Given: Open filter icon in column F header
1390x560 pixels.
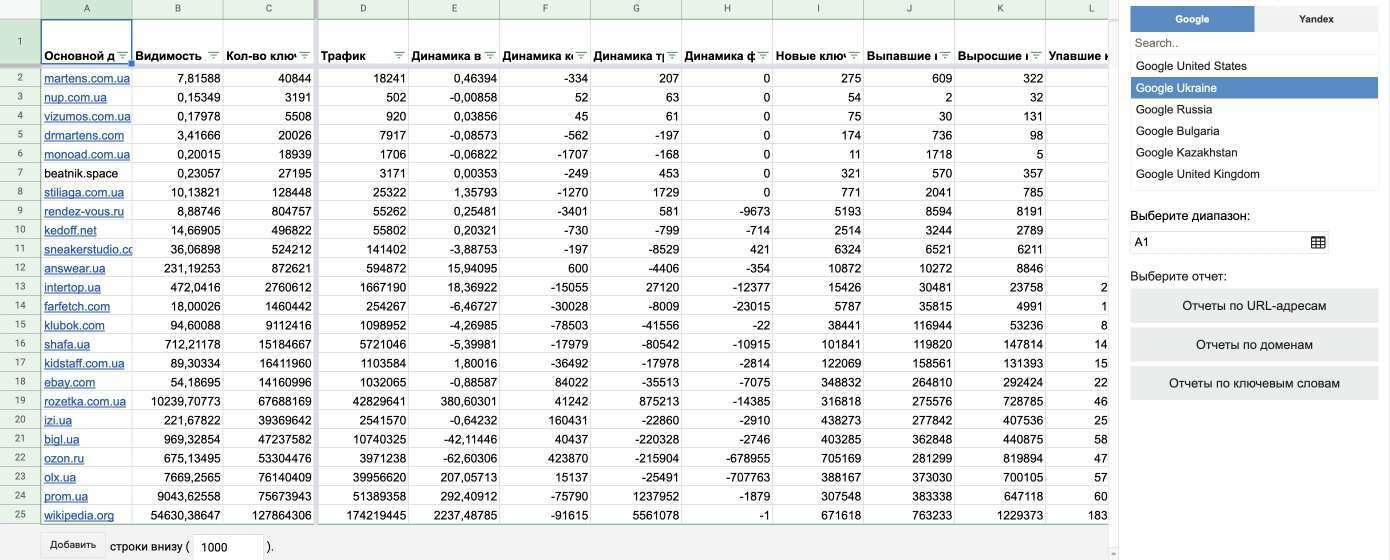Looking at the screenshot, I should pos(581,56).
